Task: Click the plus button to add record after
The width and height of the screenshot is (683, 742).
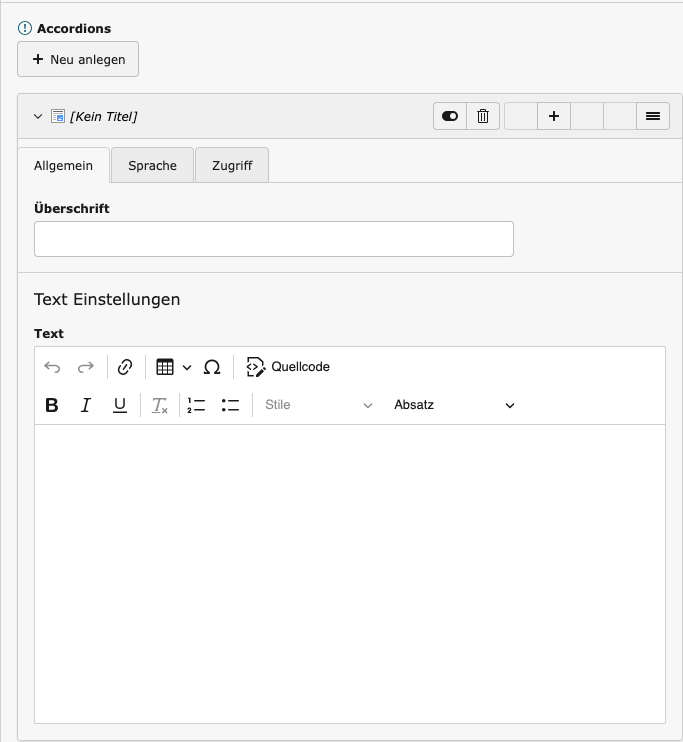Action: tap(554, 116)
